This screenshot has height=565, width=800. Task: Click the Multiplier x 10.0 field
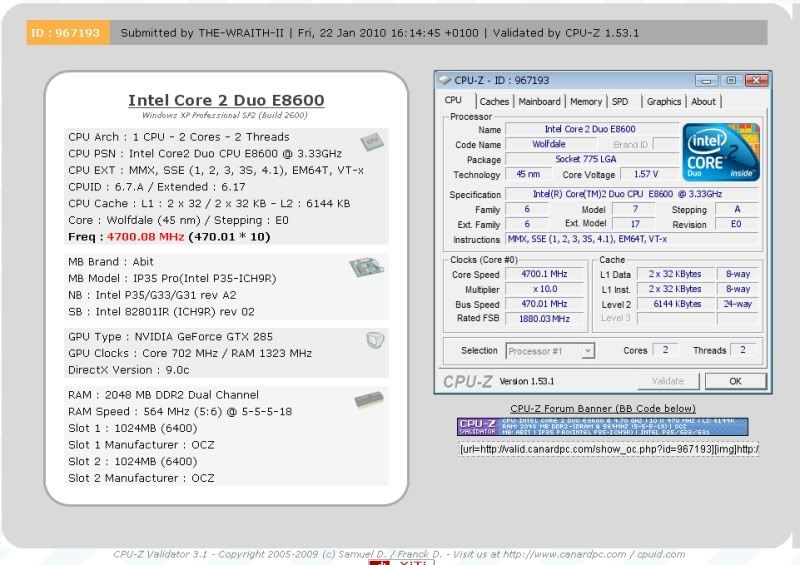click(x=544, y=289)
